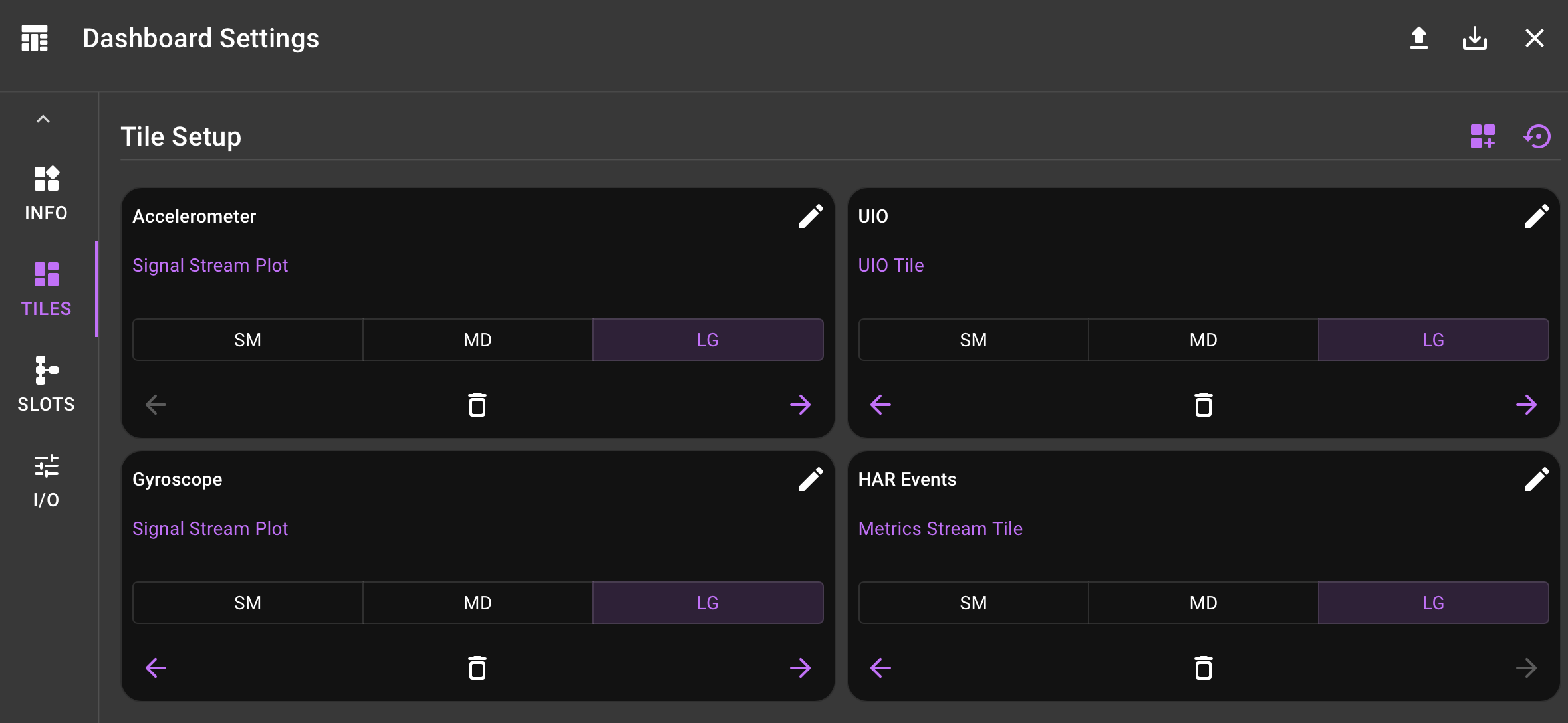The image size is (1568, 723).
Task: Open the I/O section
Action: (x=46, y=480)
